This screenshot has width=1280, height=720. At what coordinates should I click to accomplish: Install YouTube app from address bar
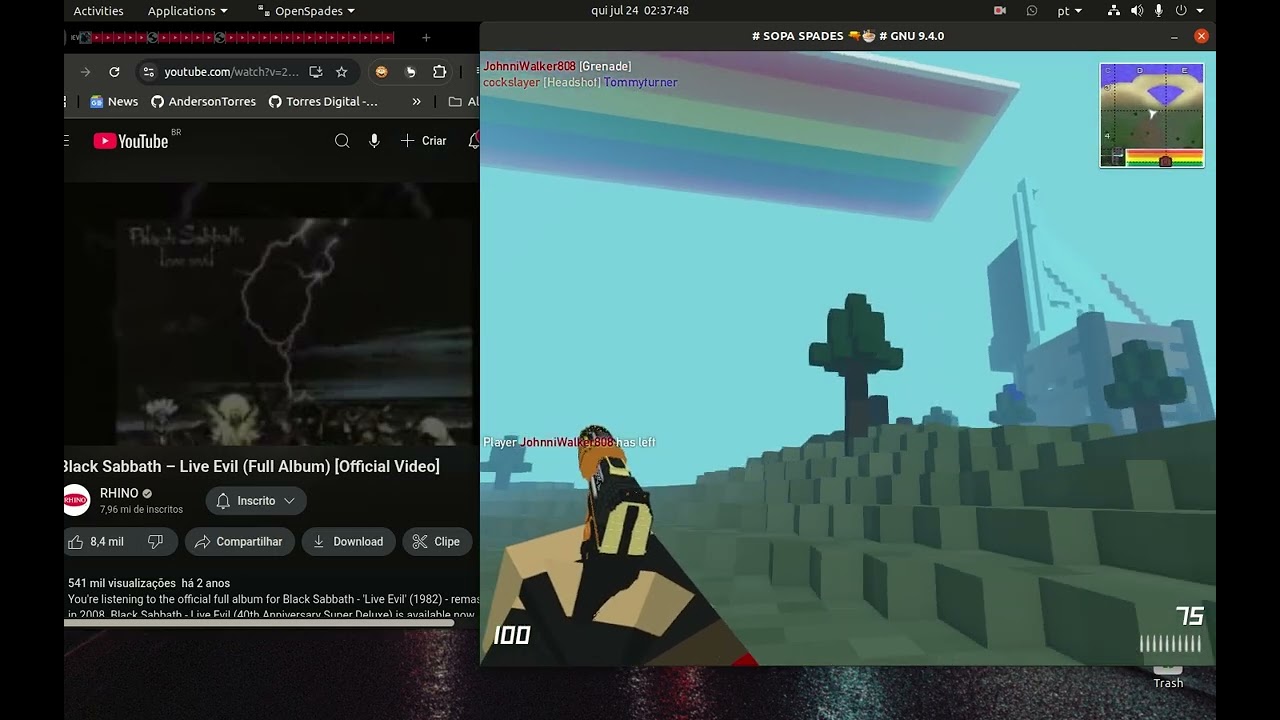coord(316,72)
